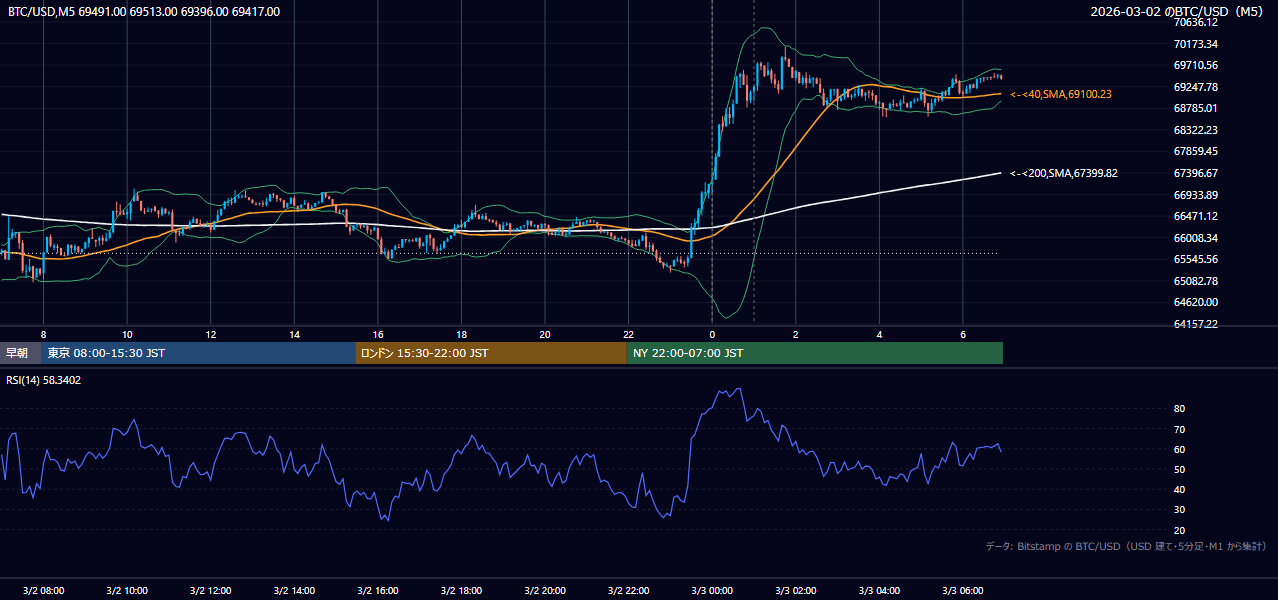Select the 東京 08:00-15:30 JST session bar
Image resolution: width=1278 pixels, height=600 pixels.
(198, 353)
